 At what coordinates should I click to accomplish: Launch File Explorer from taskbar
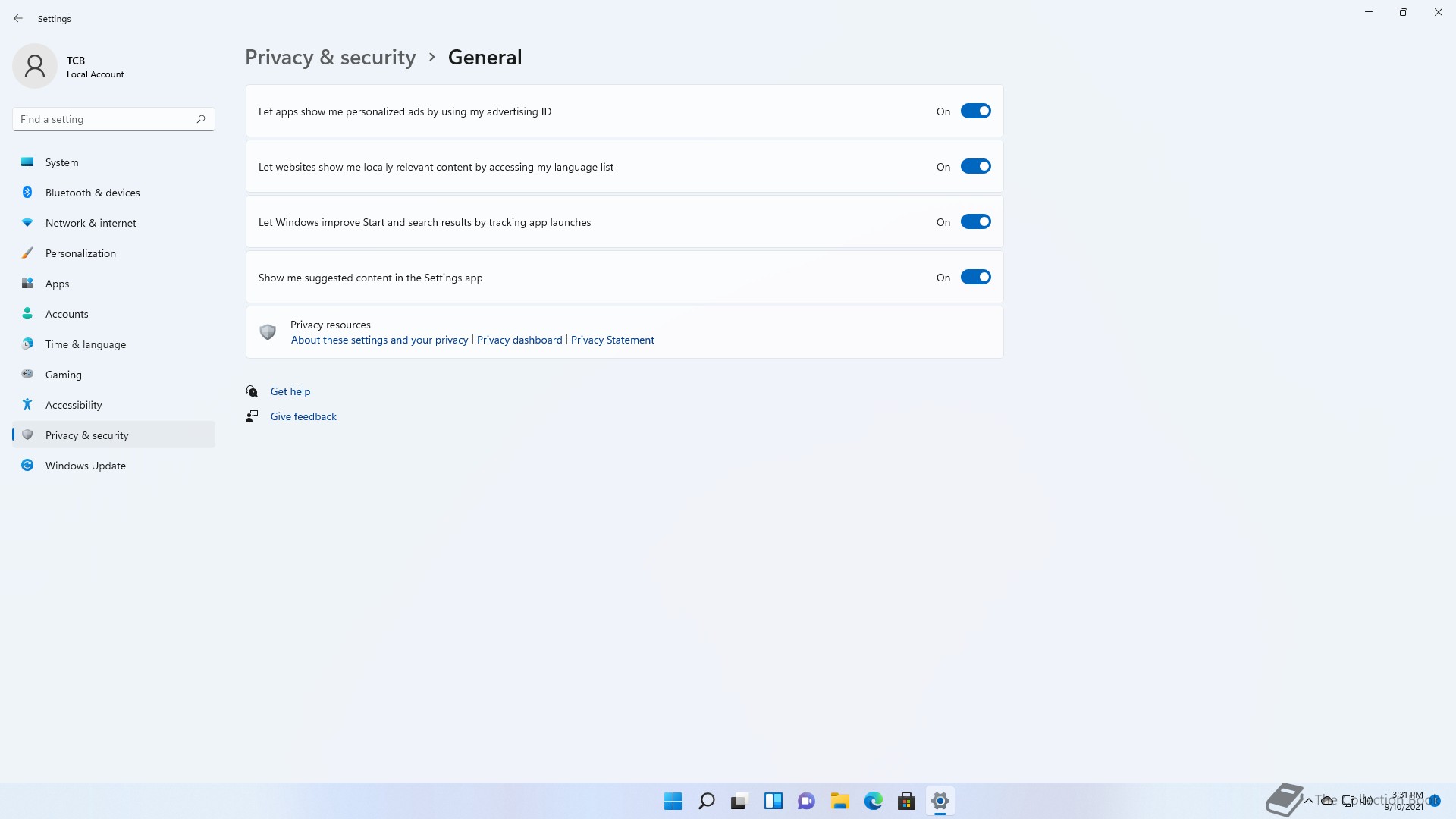pyautogui.click(x=839, y=801)
